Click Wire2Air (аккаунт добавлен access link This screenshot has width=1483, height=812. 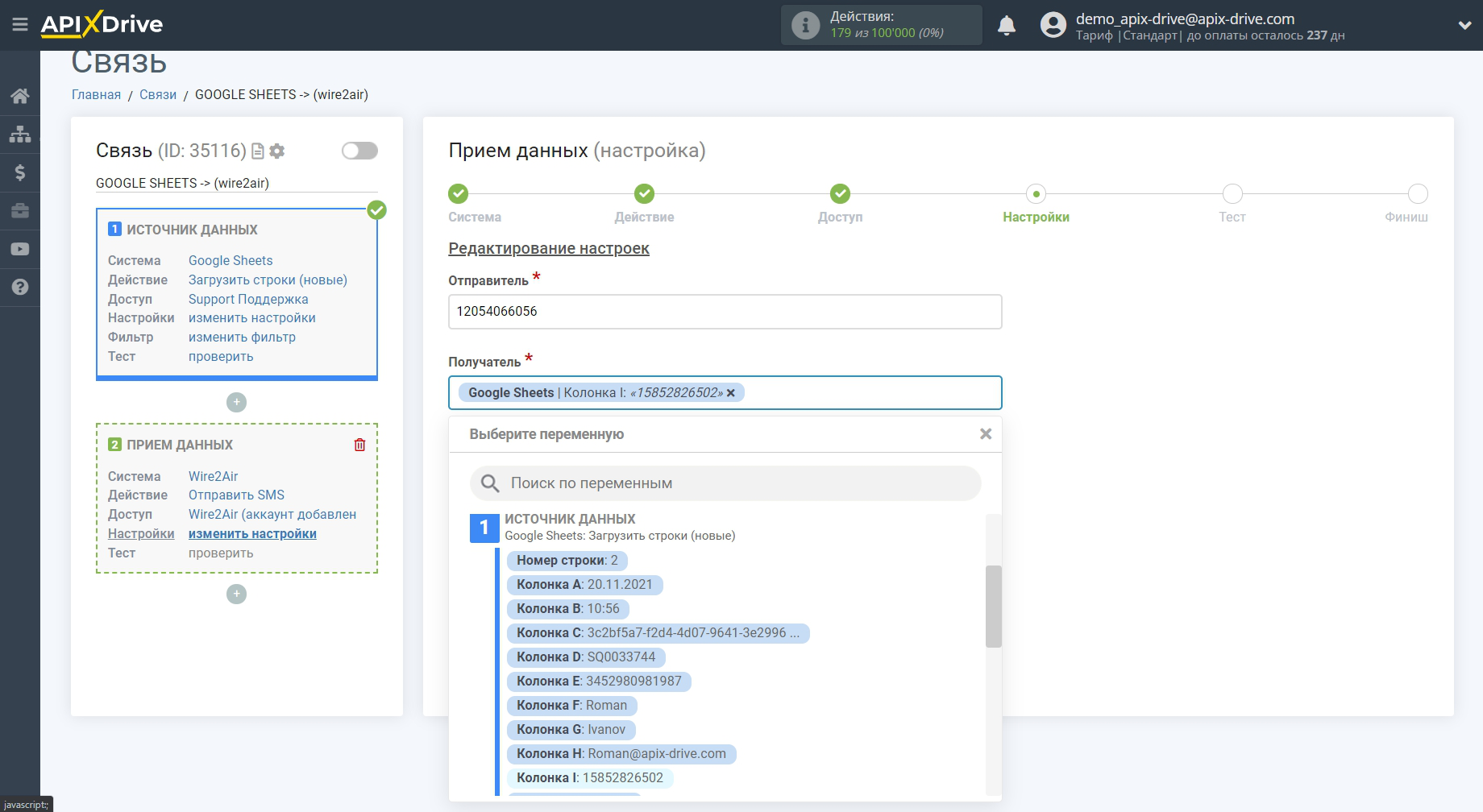coord(272,514)
